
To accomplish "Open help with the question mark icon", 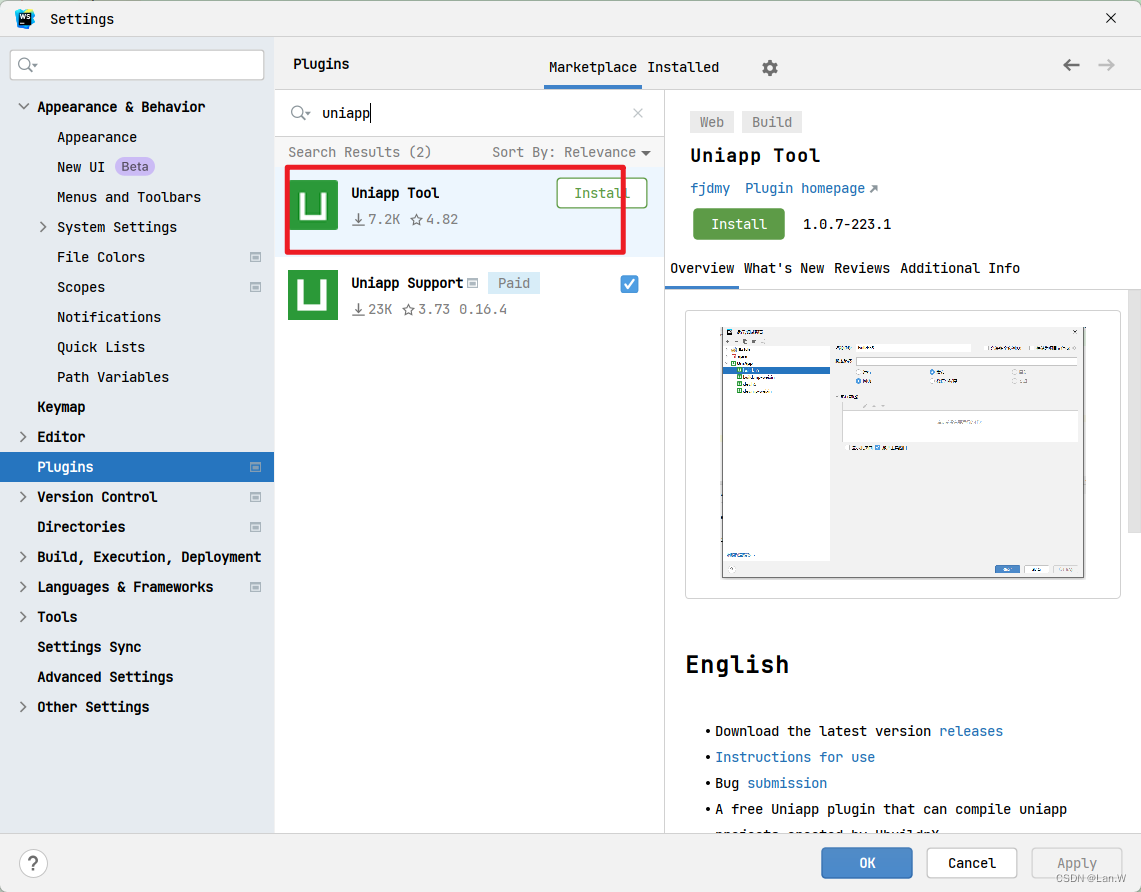I will [x=33, y=864].
